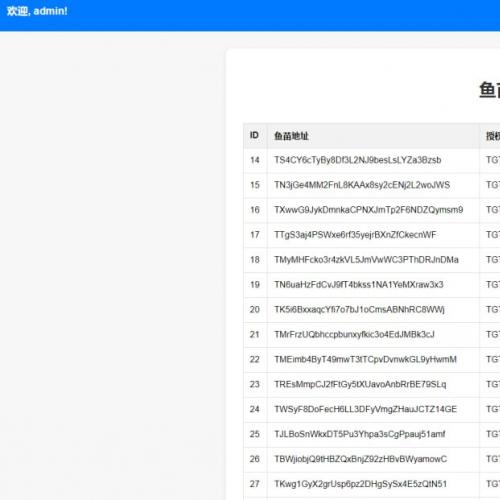Select address starting with TMyMHFcko3r4zk
500x500 pixels.
pyautogui.click(x=366, y=260)
